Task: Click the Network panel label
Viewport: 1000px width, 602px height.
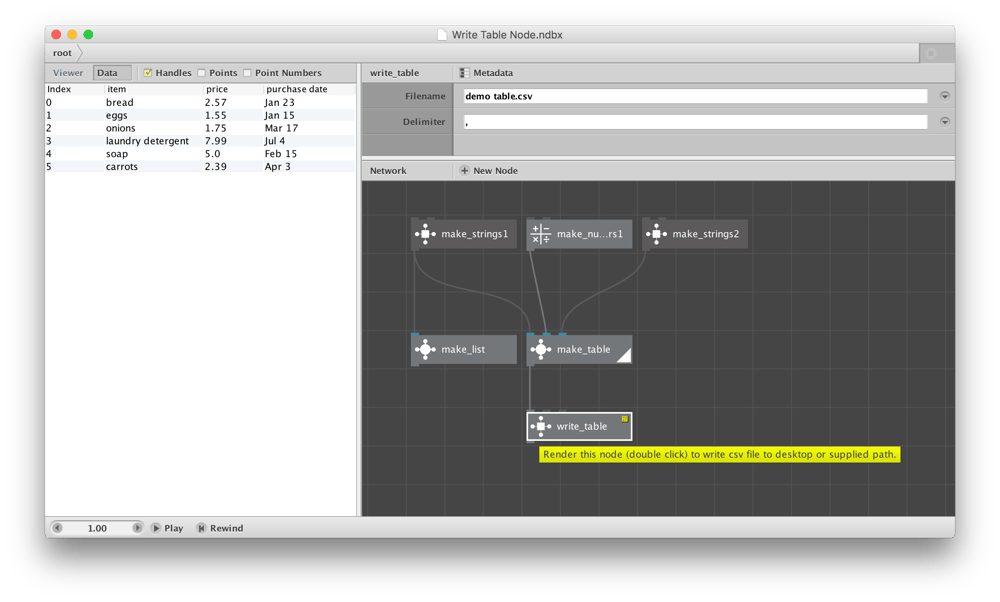Action: click(388, 170)
